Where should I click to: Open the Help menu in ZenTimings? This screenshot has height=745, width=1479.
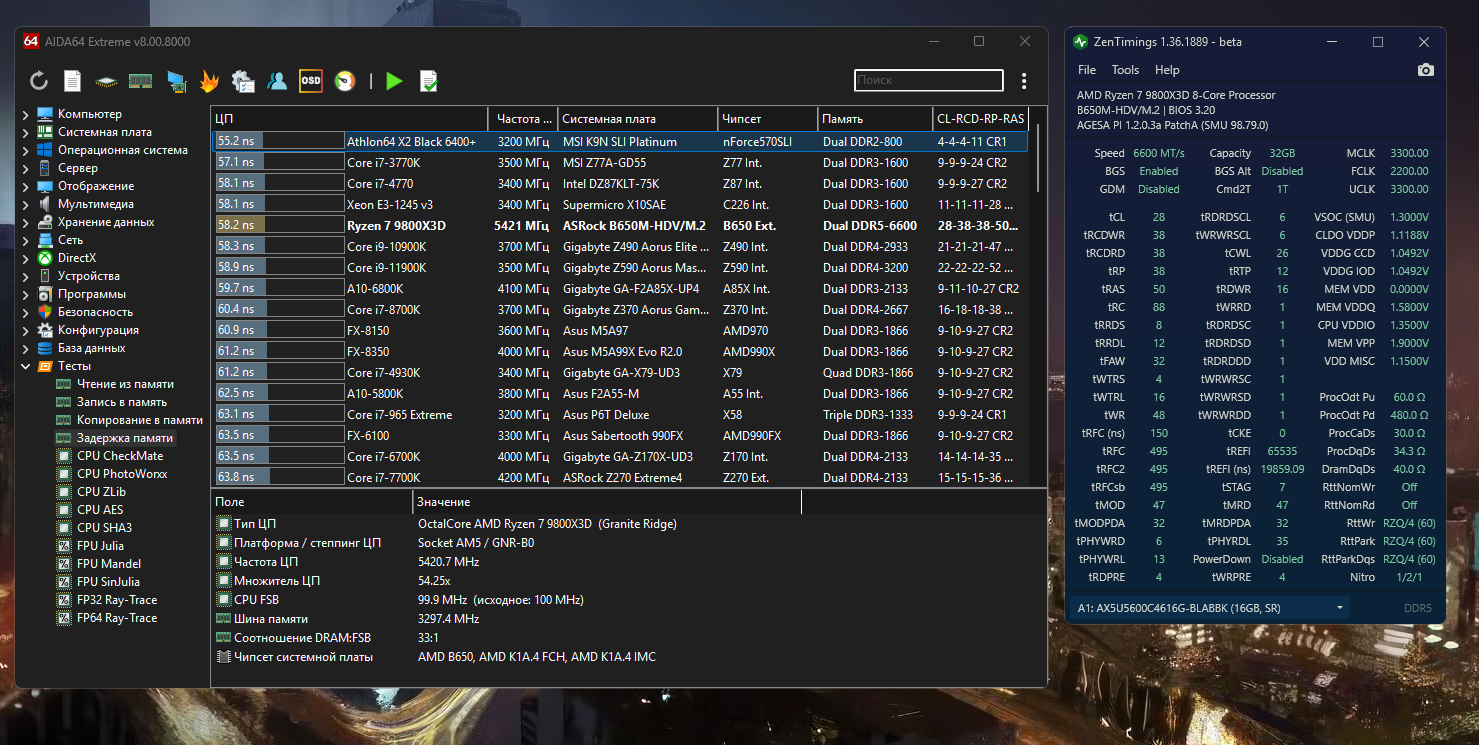1167,70
